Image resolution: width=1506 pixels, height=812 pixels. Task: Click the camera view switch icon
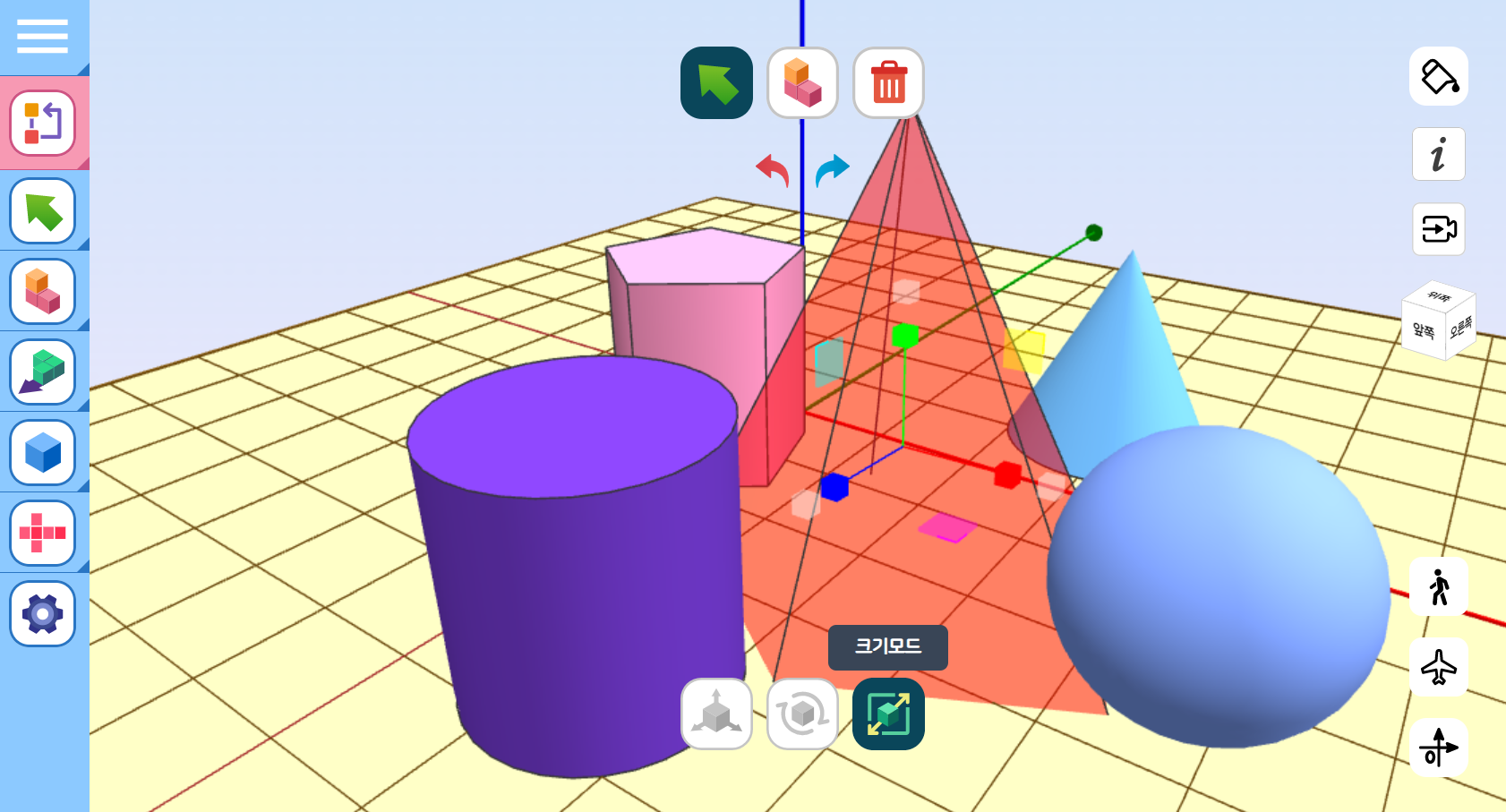(x=1439, y=229)
